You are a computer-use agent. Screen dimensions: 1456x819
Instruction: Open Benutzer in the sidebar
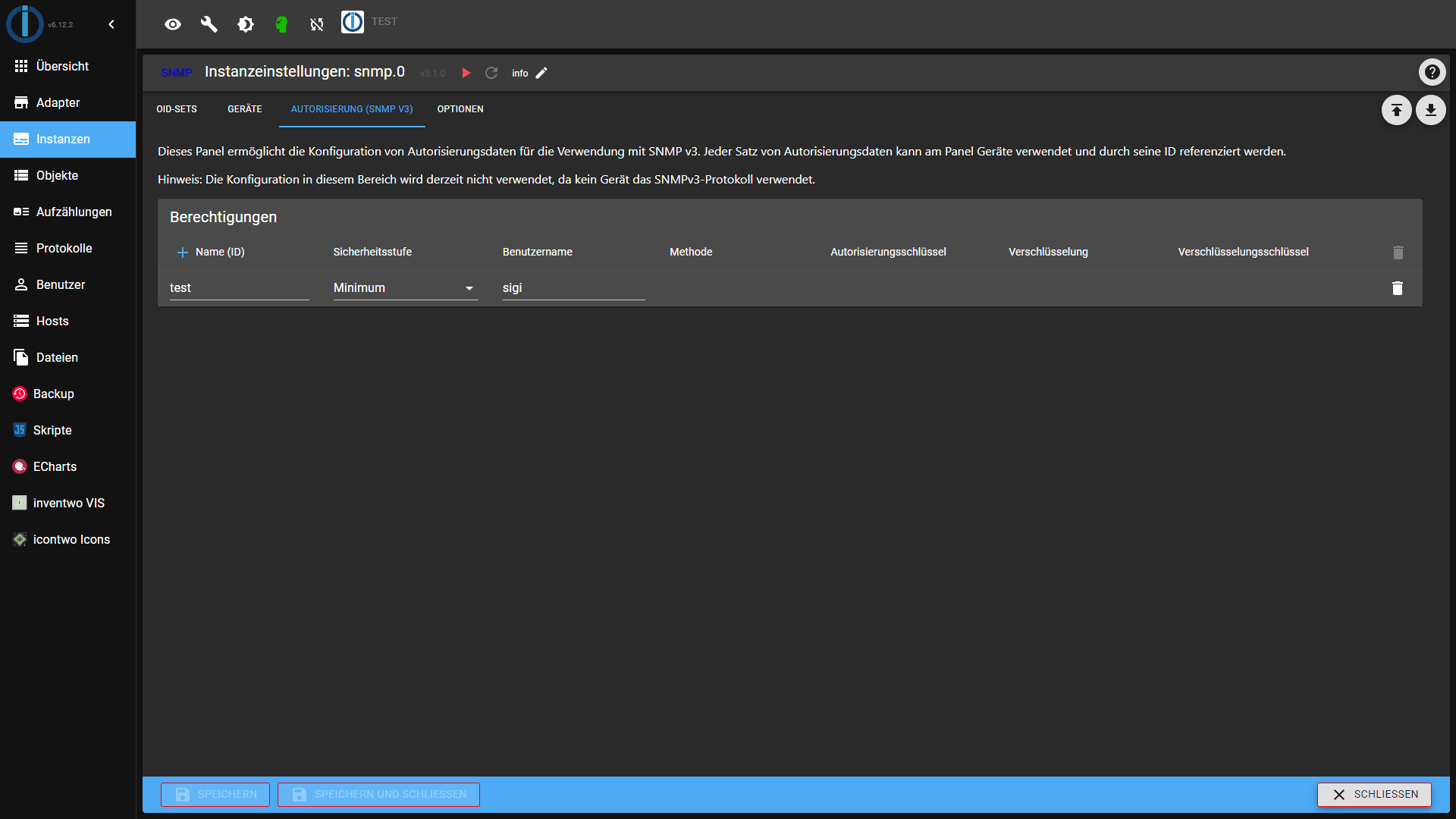[67, 284]
